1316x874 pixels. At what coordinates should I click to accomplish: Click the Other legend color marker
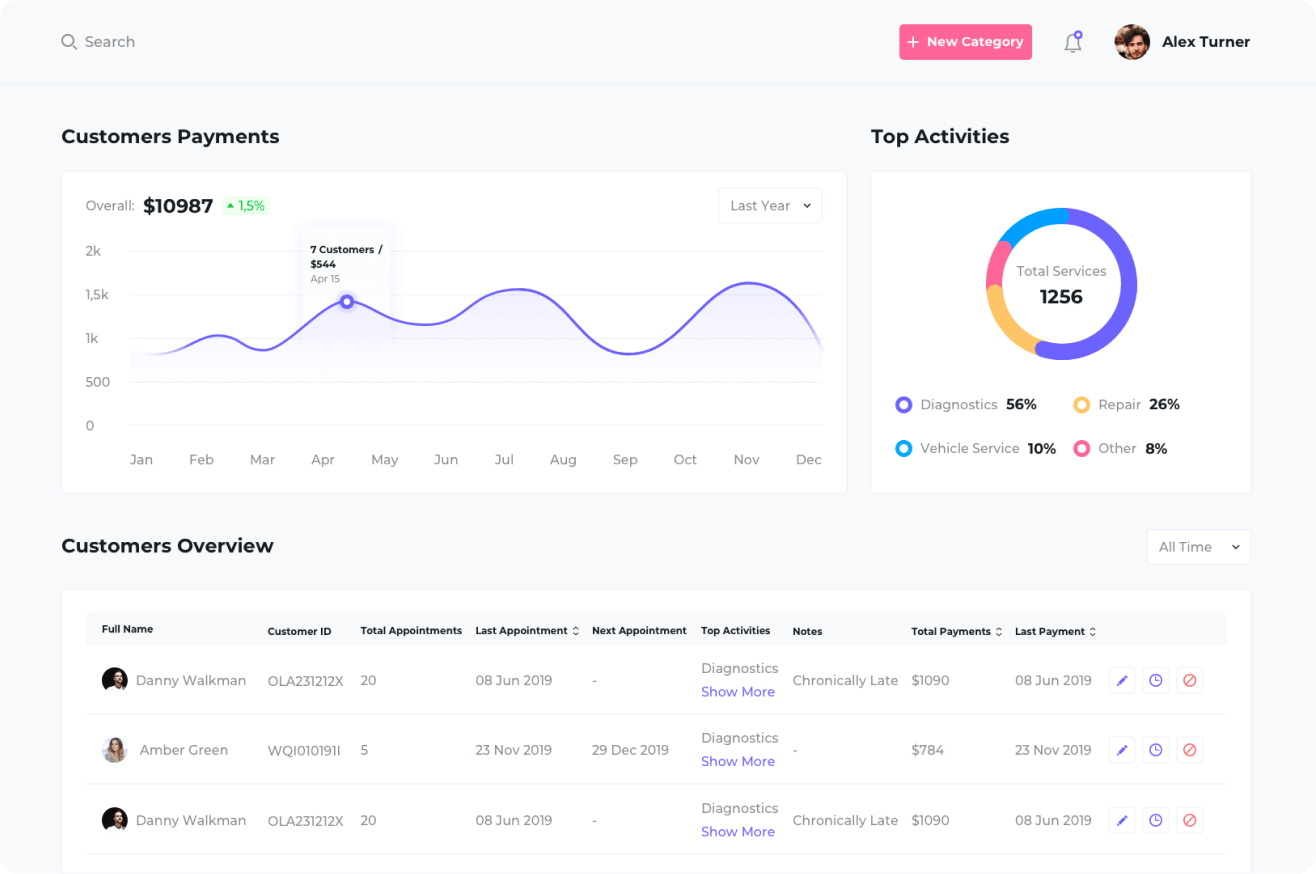pos(1082,449)
